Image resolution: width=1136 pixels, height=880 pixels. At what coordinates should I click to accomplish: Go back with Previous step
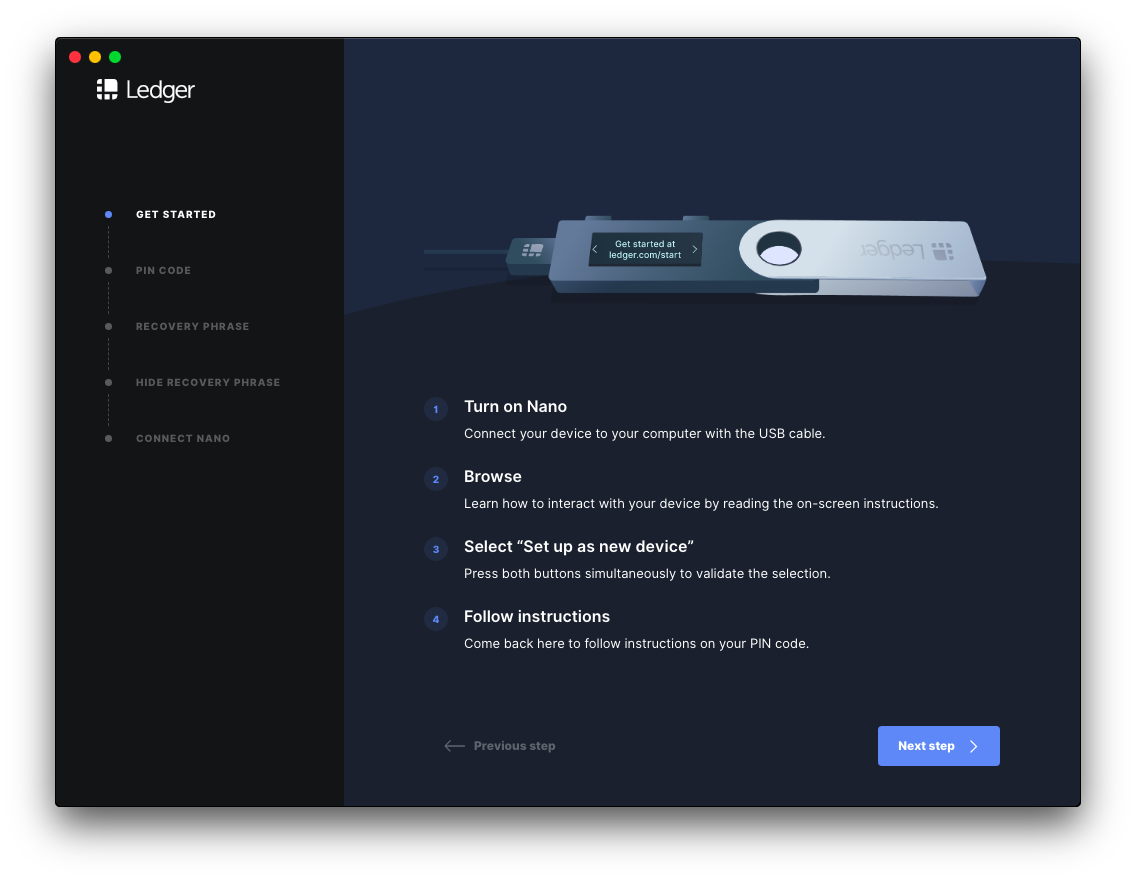[x=500, y=745]
